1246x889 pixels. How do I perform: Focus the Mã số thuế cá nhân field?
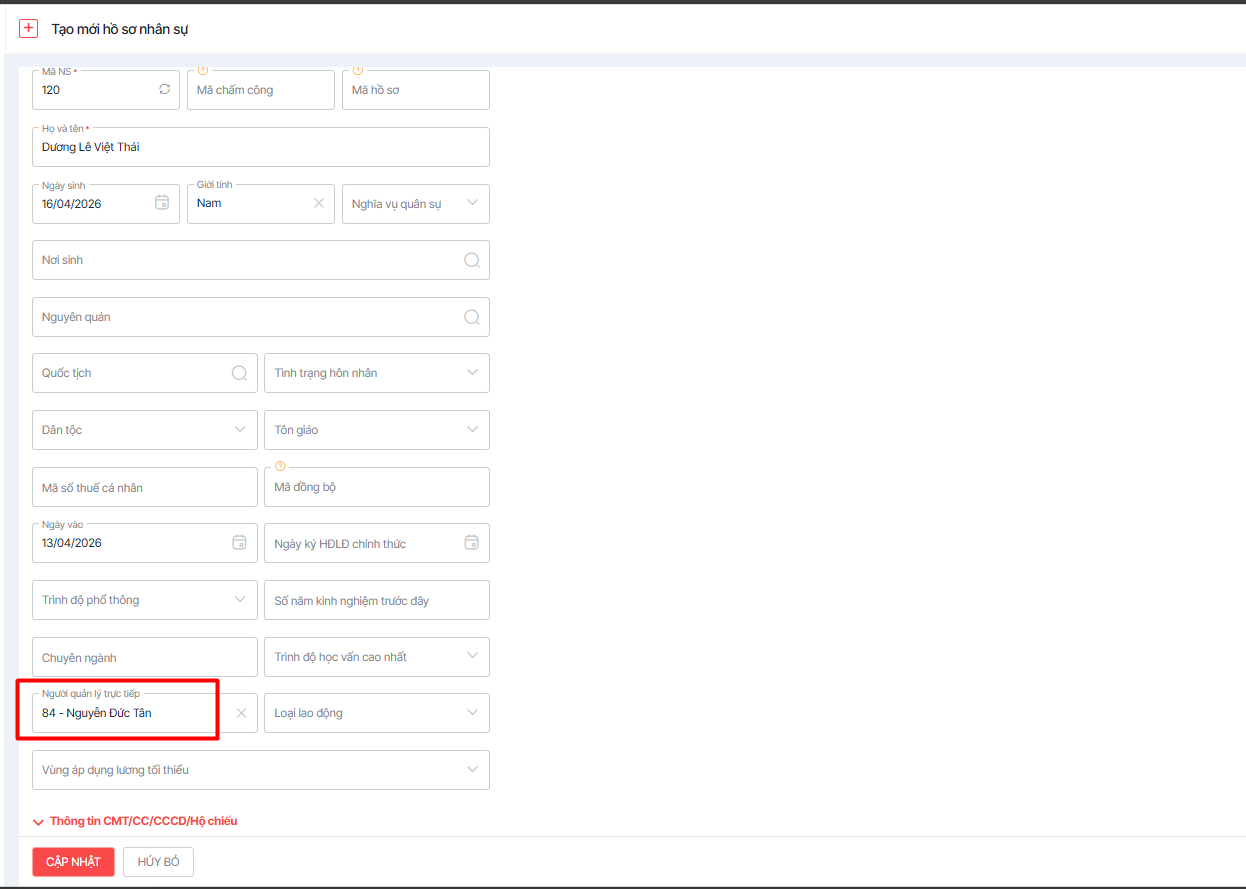tap(145, 488)
